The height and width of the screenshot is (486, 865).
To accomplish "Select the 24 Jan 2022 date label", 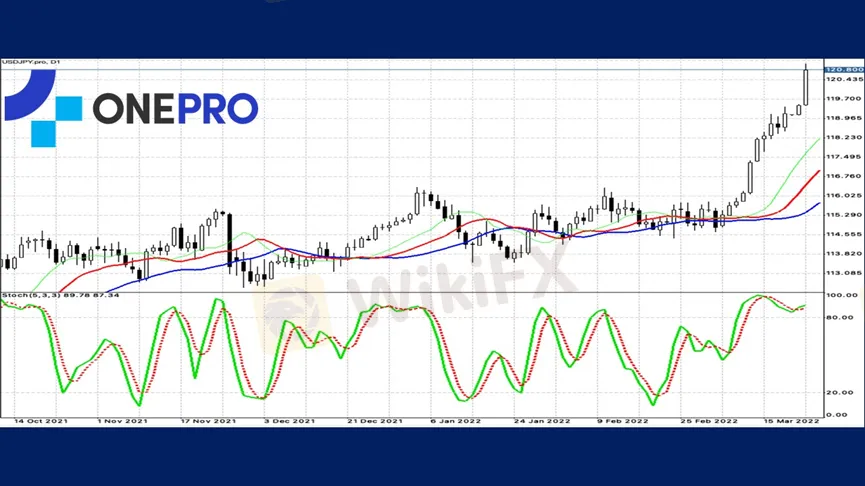I will pos(542,421).
